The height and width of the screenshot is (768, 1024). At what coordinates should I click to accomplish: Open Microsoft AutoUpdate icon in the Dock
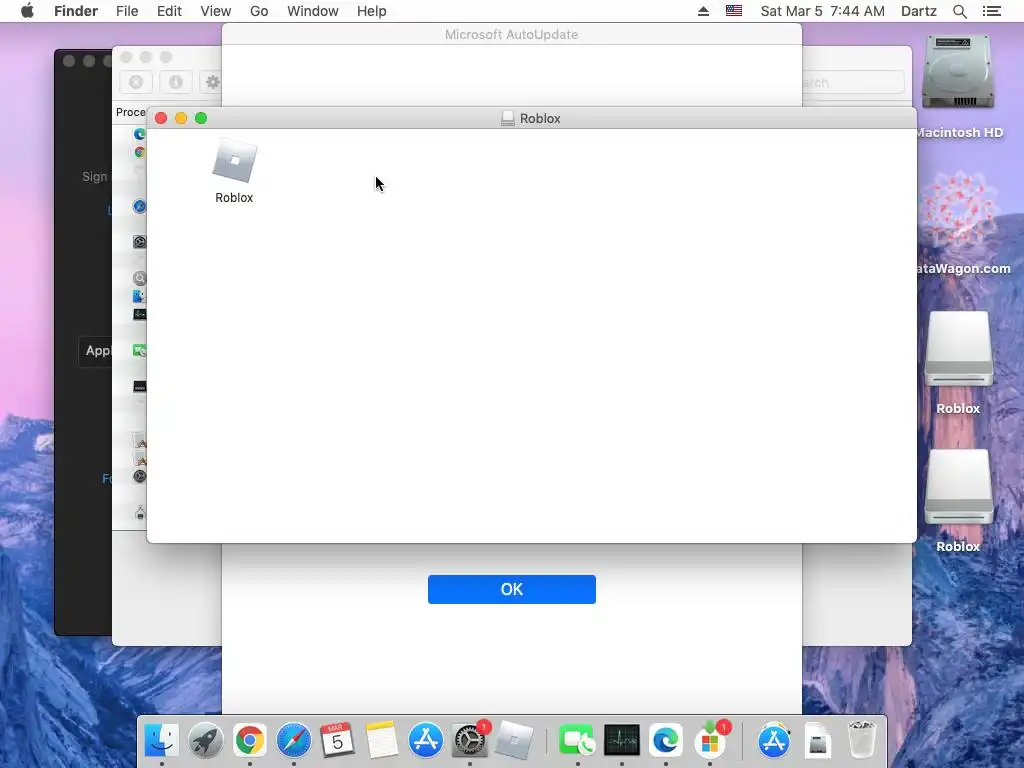(710, 741)
